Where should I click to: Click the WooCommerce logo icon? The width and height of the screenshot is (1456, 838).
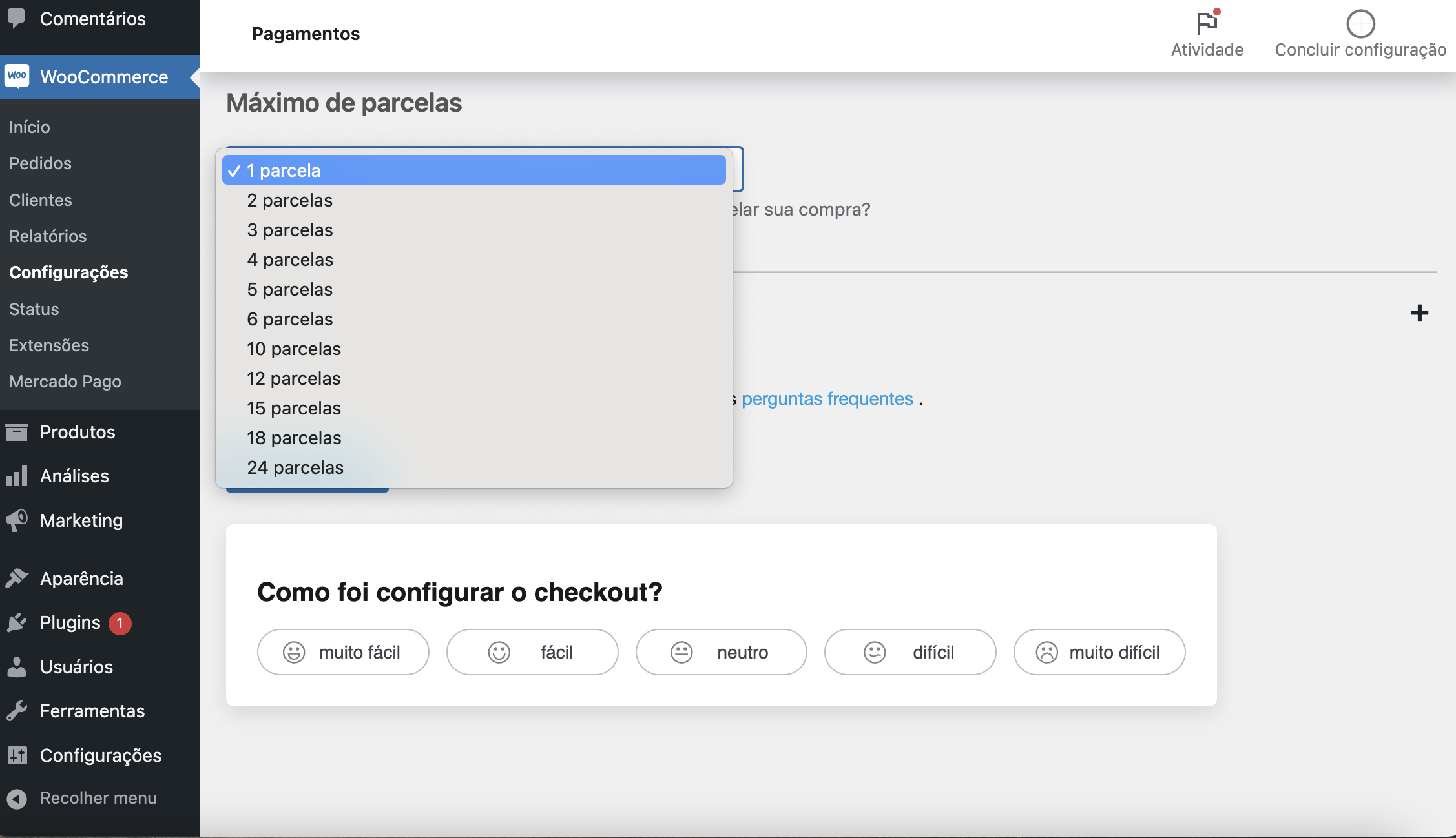(x=17, y=76)
